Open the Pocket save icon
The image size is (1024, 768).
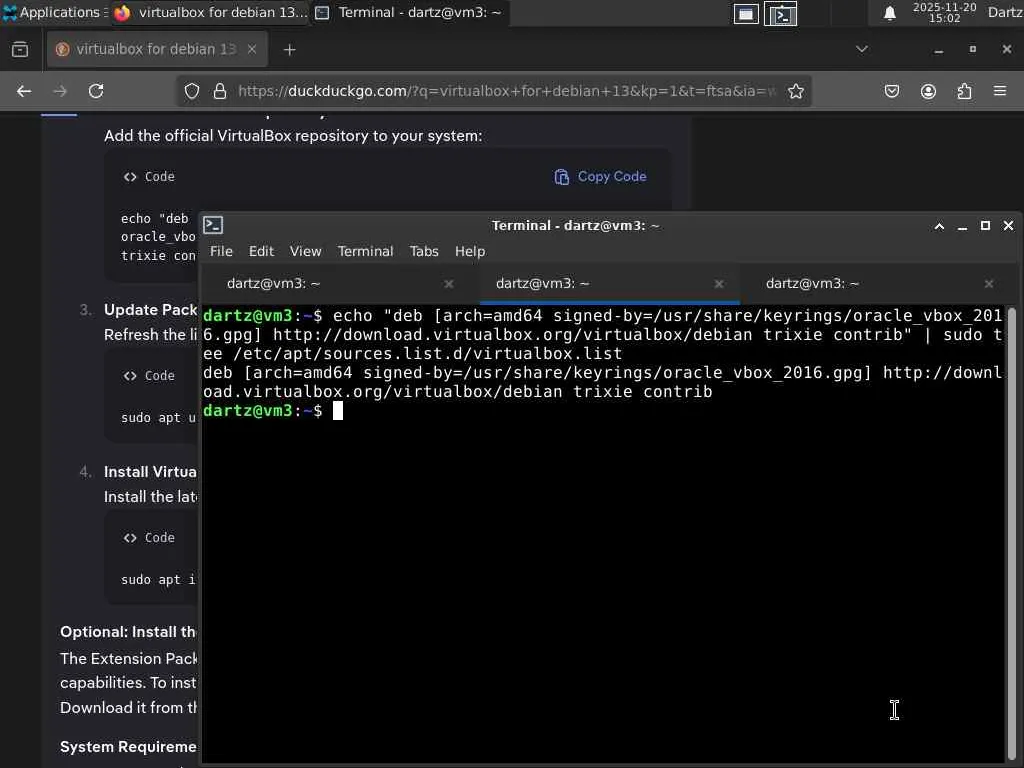[x=891, y=91]
